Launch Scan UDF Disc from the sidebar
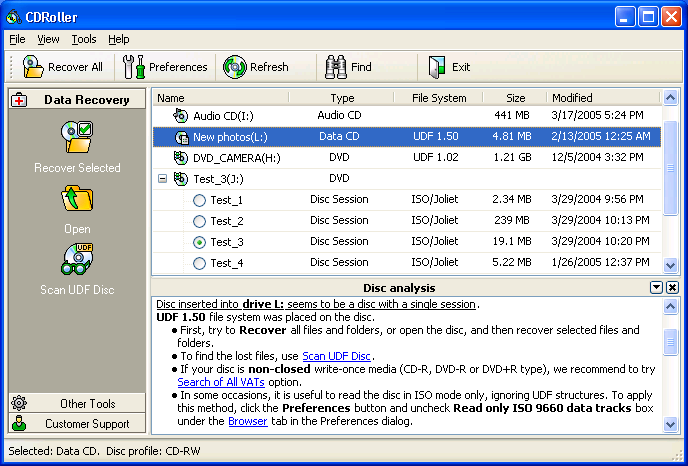Screen dimensions: 688x466 (x=77, y=261)
